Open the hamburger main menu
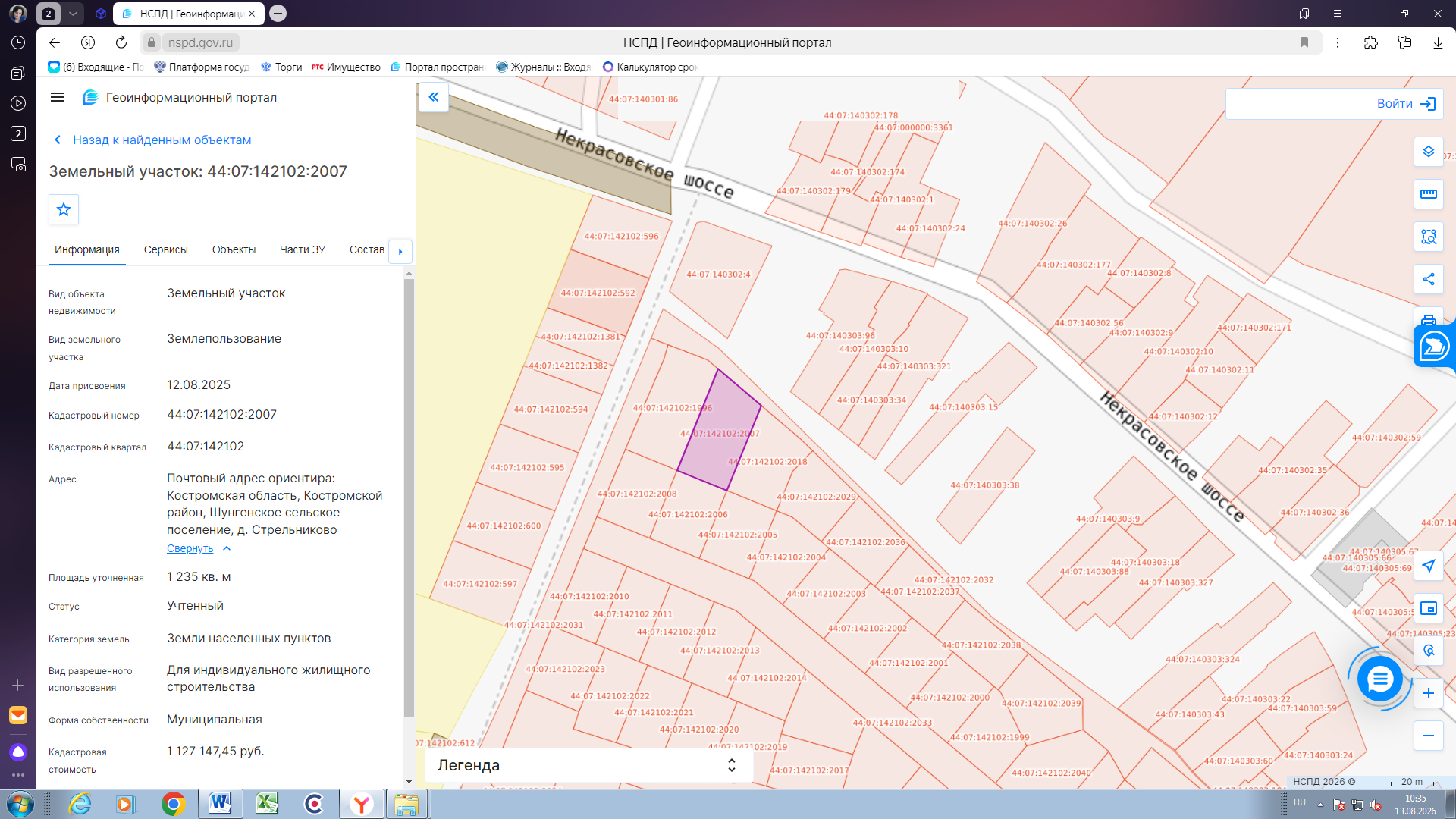 tap(58, 97)
